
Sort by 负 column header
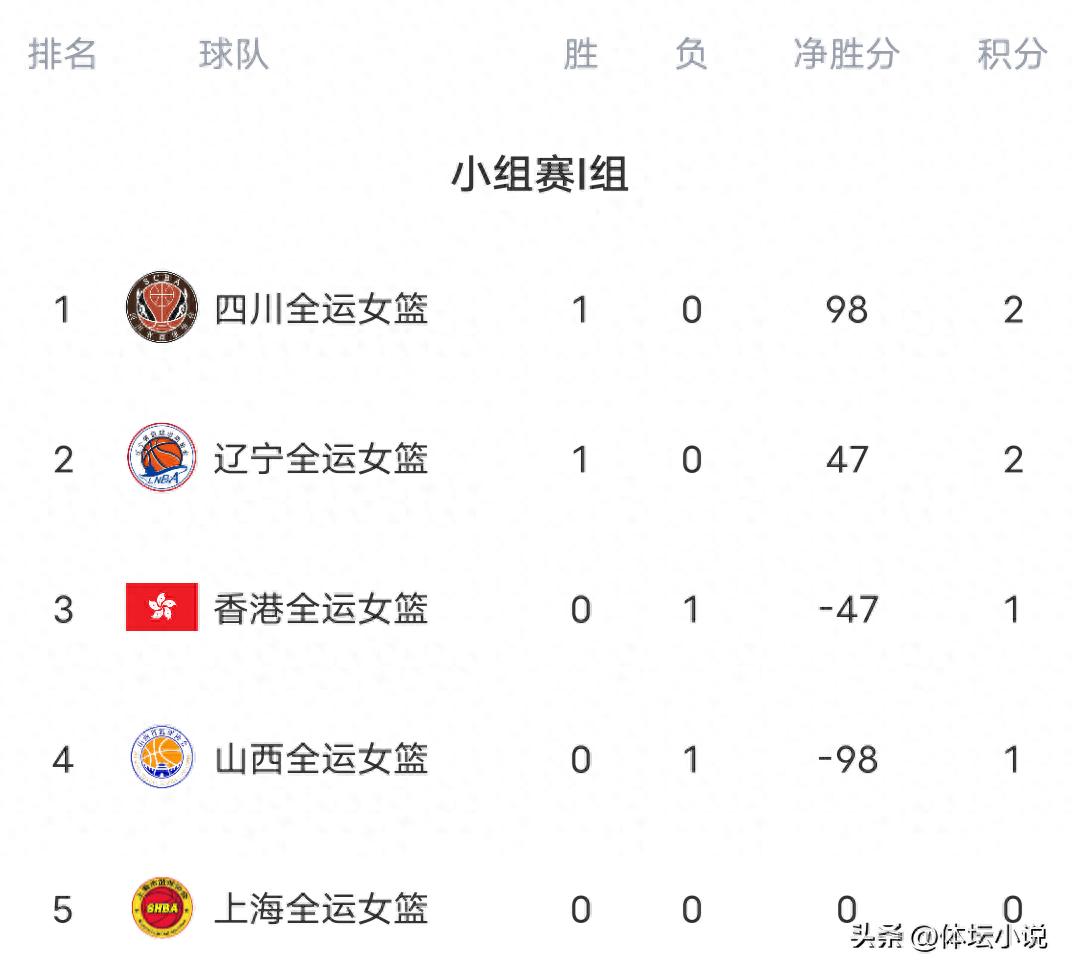pyautogui.click(x=691, y=54)
